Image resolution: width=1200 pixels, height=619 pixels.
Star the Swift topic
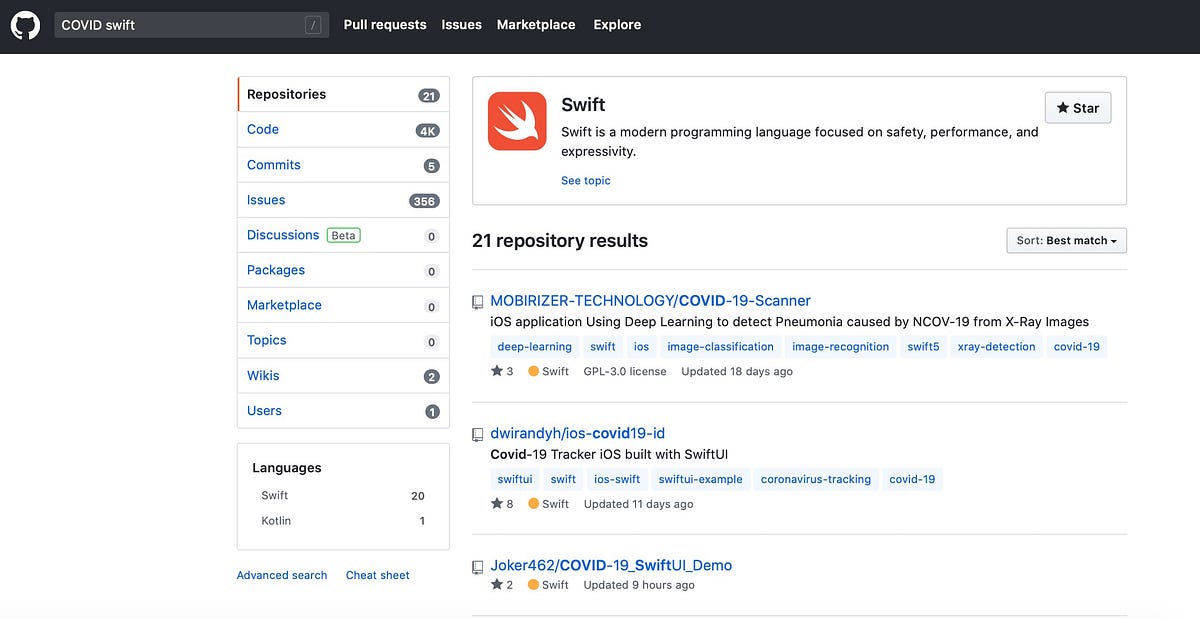(x=1077, y=107)
